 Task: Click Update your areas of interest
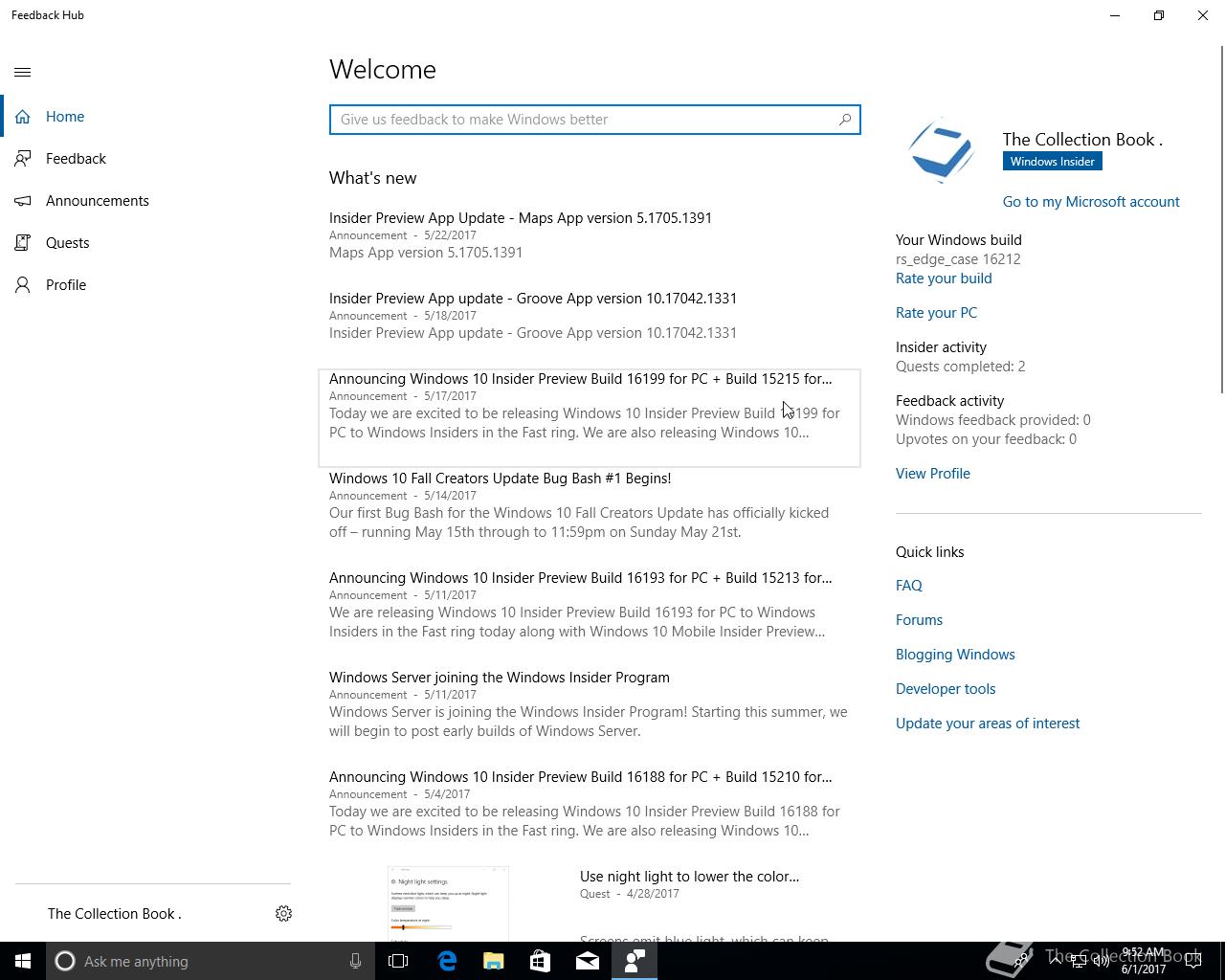(x=988, y=724)
